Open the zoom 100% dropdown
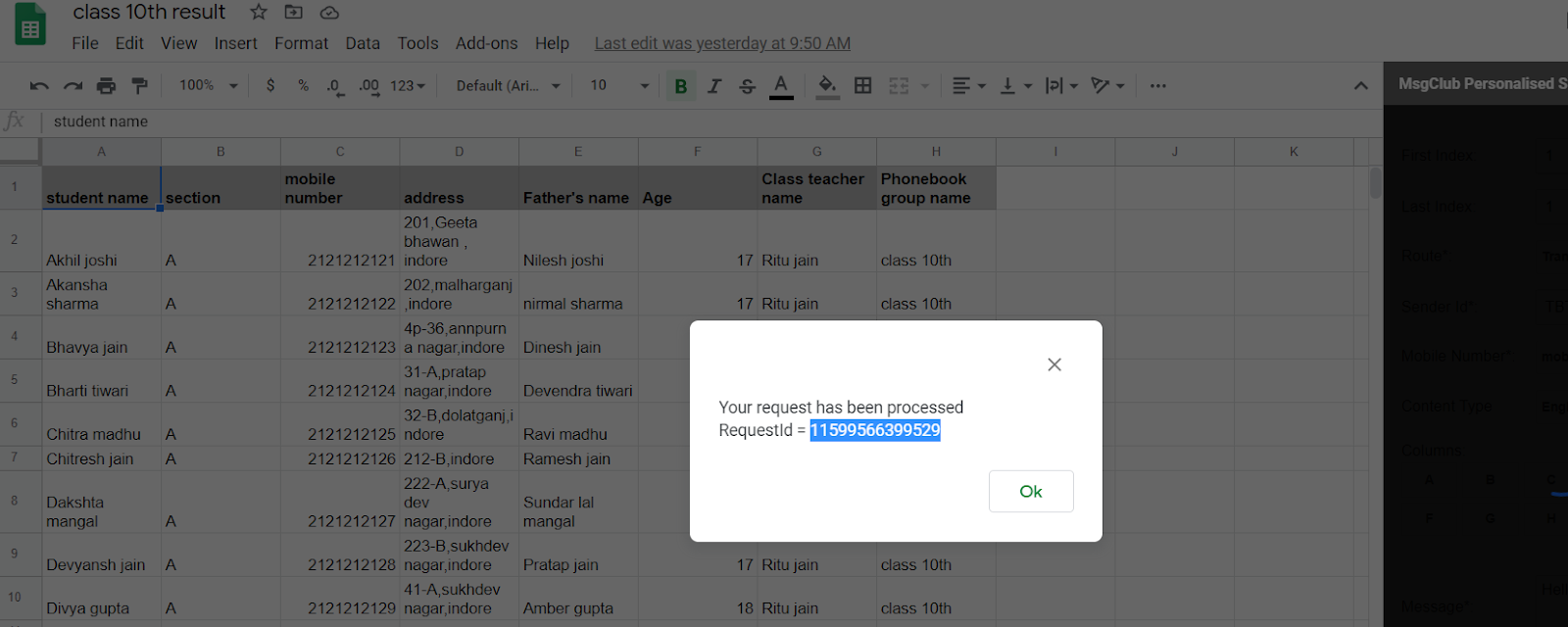The width and height of the screenshot is (1568, 627). (208, 86)
